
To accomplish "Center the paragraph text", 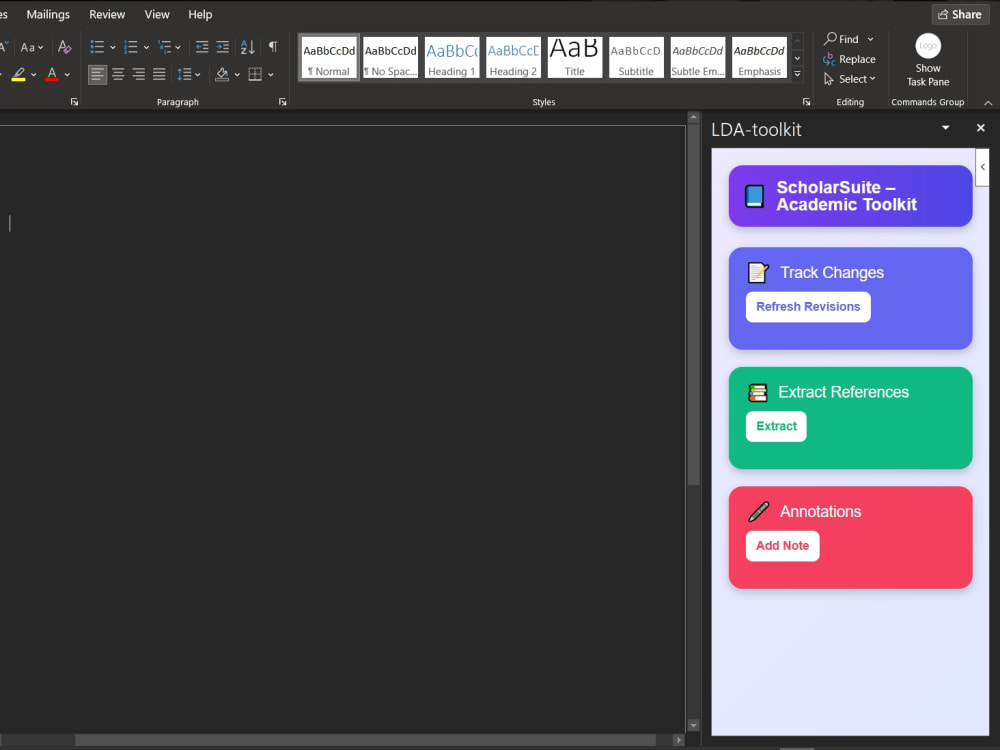I will click(x=118, y=75).
